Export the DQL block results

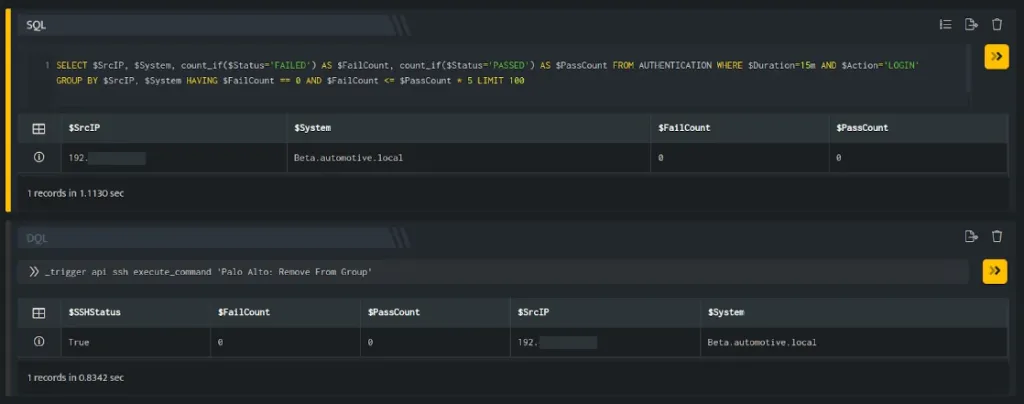[x=971, y=236]
